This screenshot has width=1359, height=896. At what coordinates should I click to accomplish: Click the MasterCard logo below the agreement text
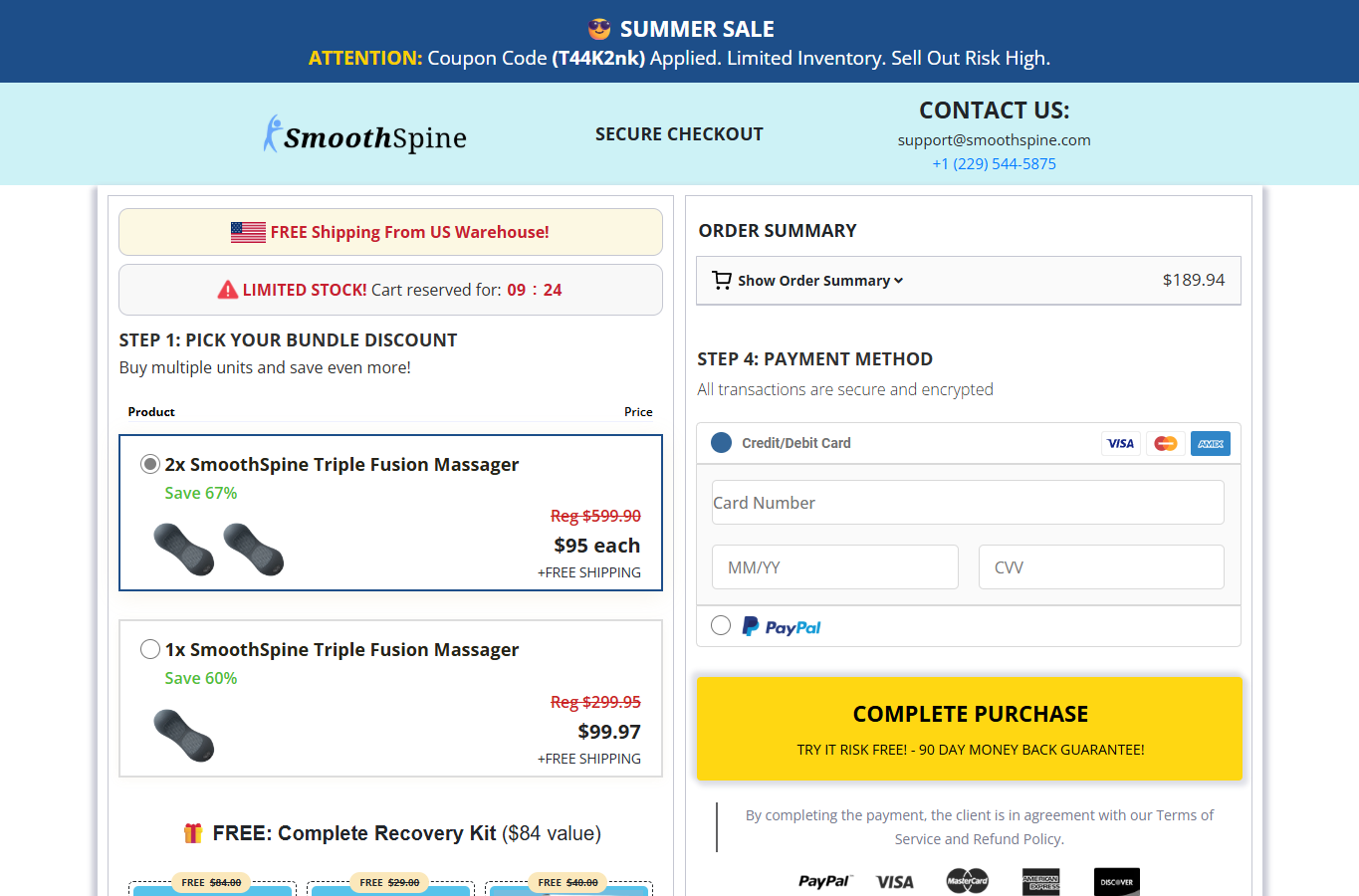[x=967, y=881]
